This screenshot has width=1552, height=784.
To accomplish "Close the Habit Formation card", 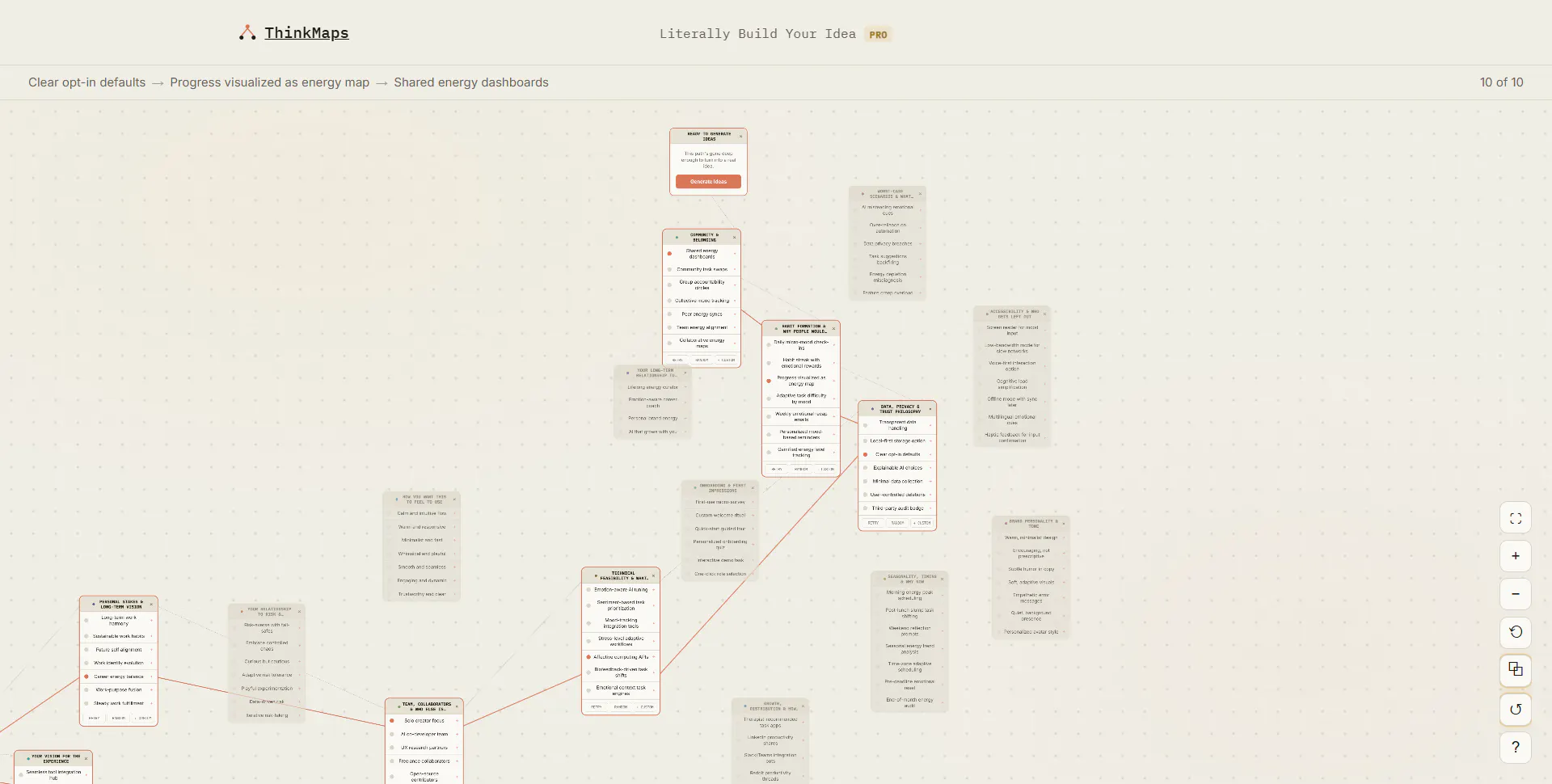I will 833,329.
